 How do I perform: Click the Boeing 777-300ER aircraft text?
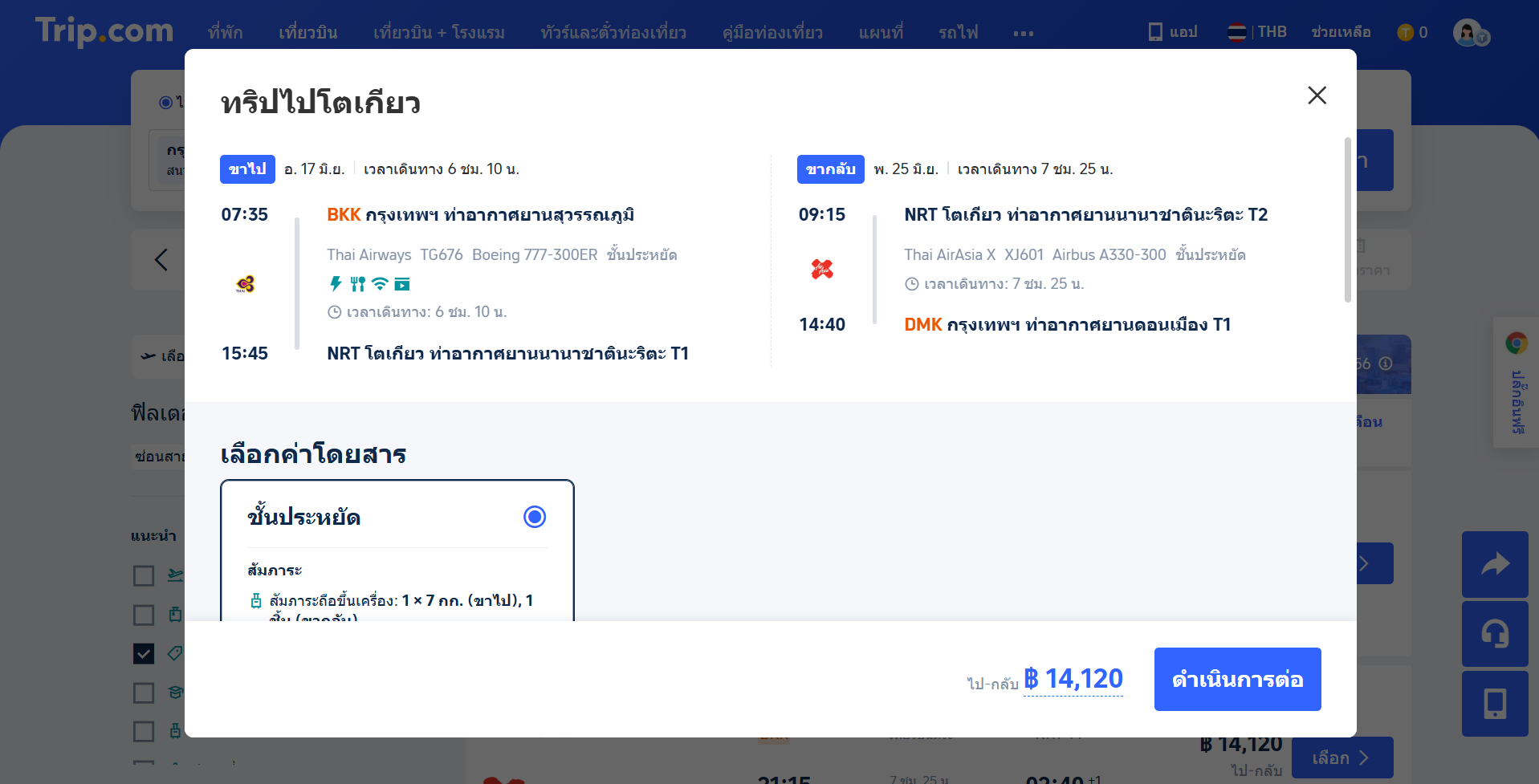[x=535, y=254]
